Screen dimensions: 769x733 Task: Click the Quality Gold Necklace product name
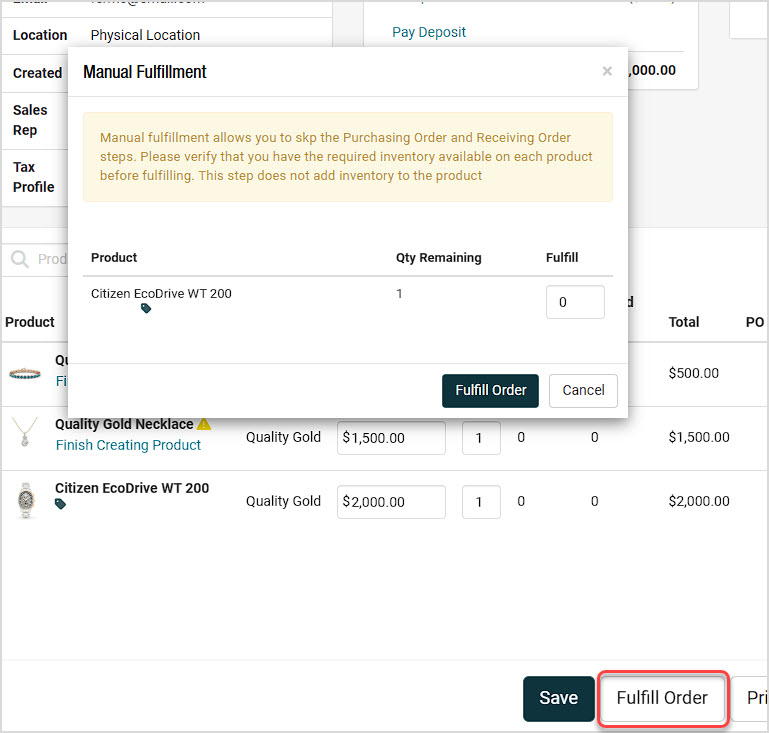124,424
